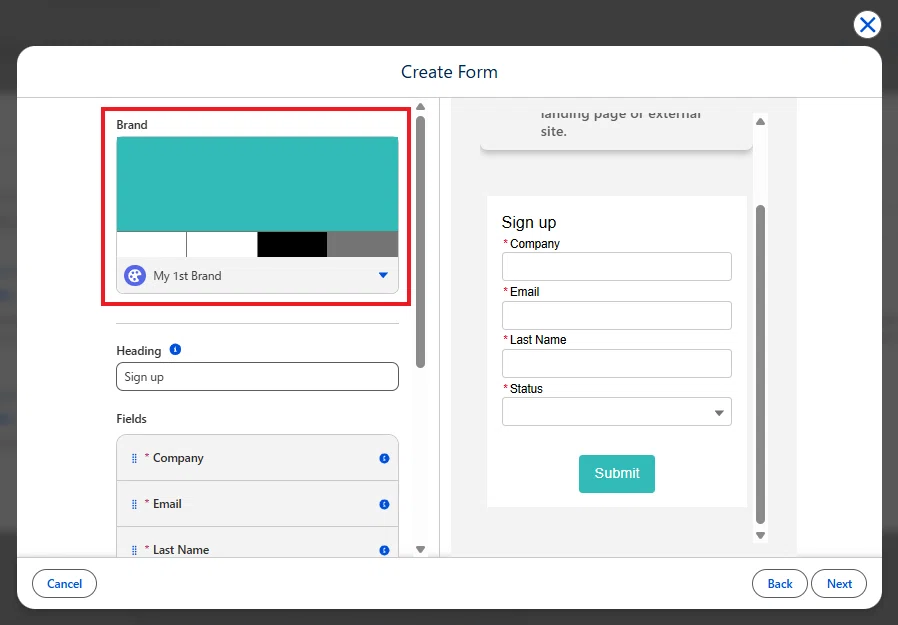Open the Company field info icon
The height and width of the screenshot is (625, 898).
coord(384,458)
